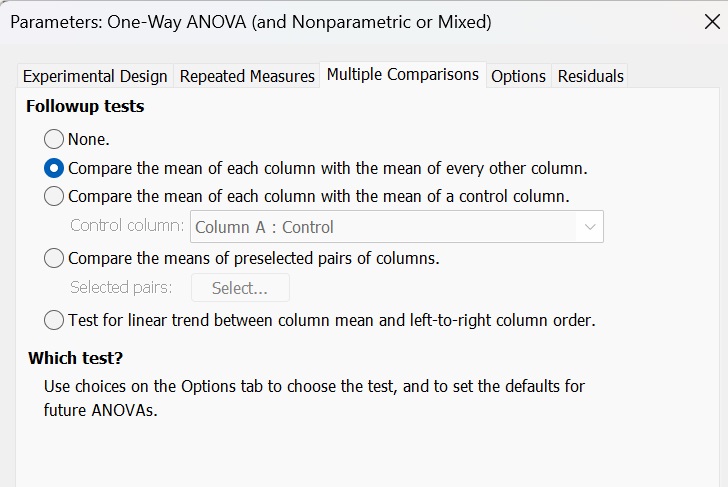This screenshot has height=487, width=728.
Task: Click the 'Which test?' heading
Action: click(x=75, y=358)
